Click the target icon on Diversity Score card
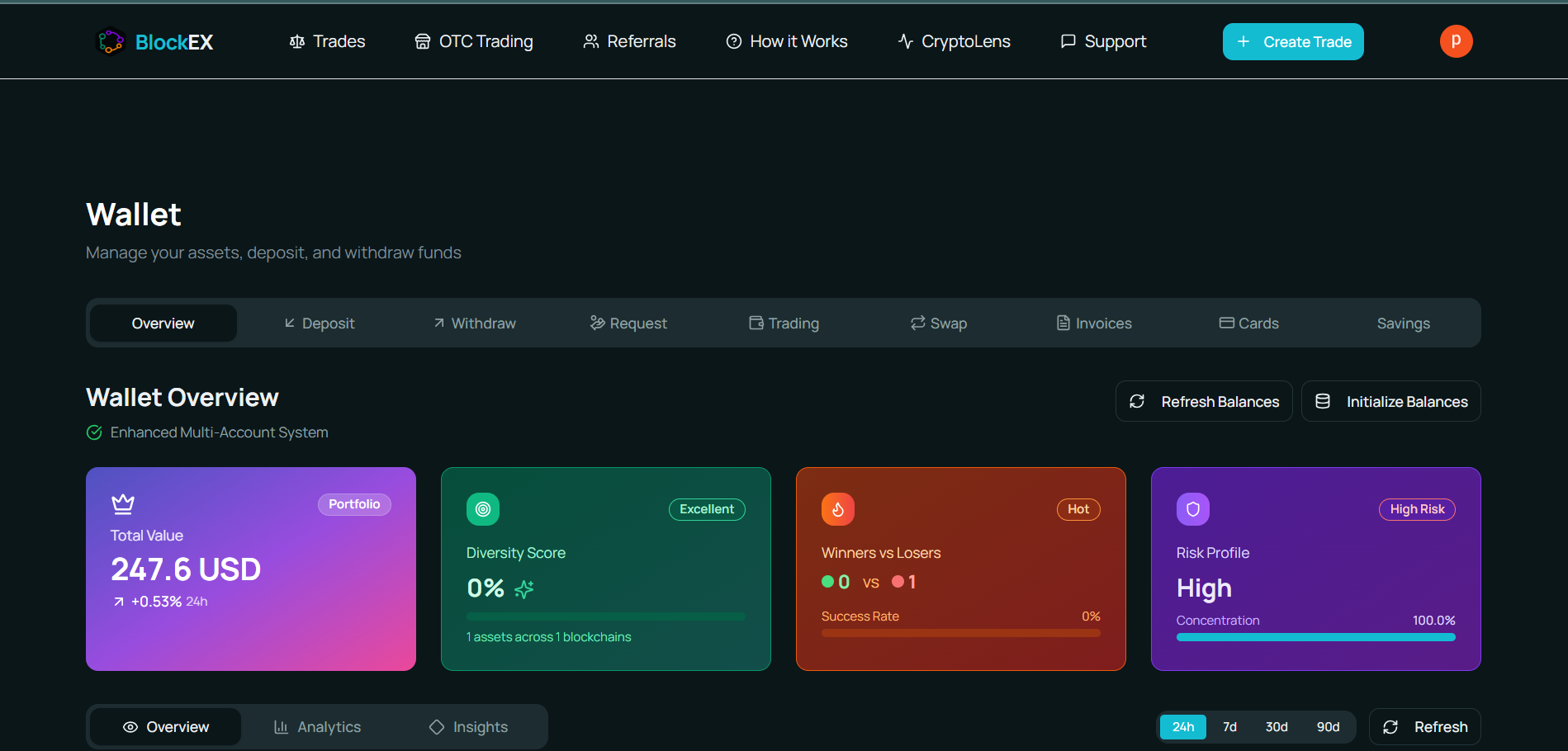The height and width of the screenshot is (751, 1568). [483, 509]
